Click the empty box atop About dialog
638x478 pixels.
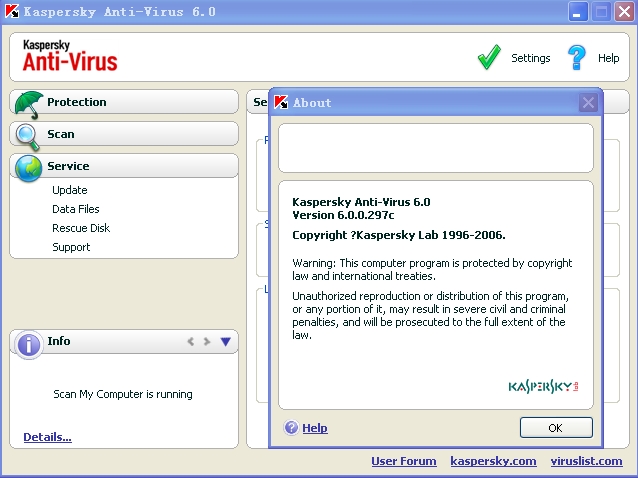(x=435, y=148)
